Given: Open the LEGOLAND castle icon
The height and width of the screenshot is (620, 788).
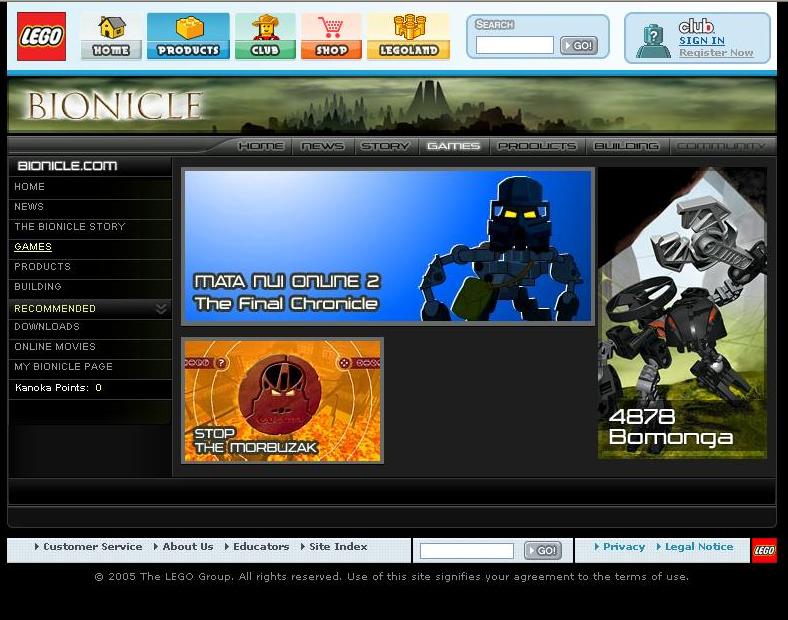Looking at the screenshot, I should [408, 37].
